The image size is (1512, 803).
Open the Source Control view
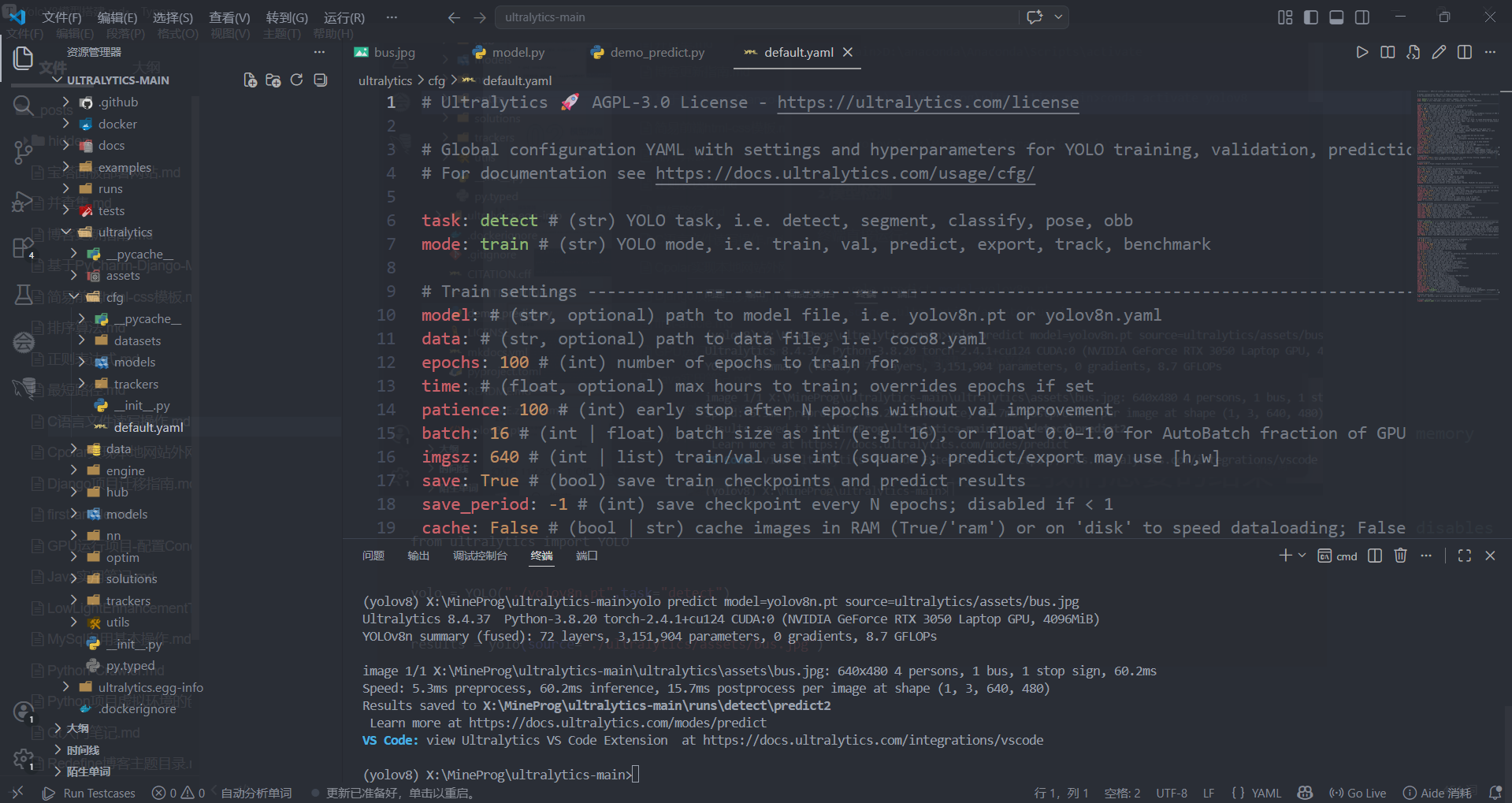(x=24, y=151)
